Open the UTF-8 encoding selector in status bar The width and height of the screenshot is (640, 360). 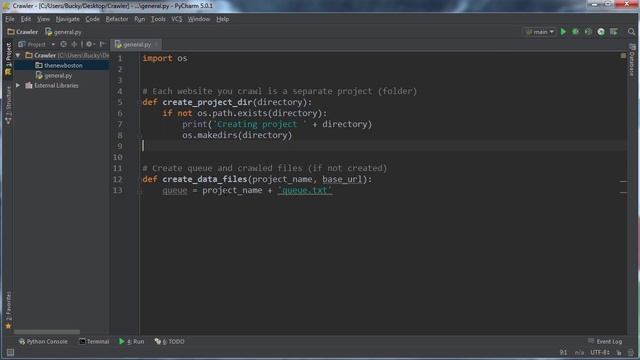600,352
